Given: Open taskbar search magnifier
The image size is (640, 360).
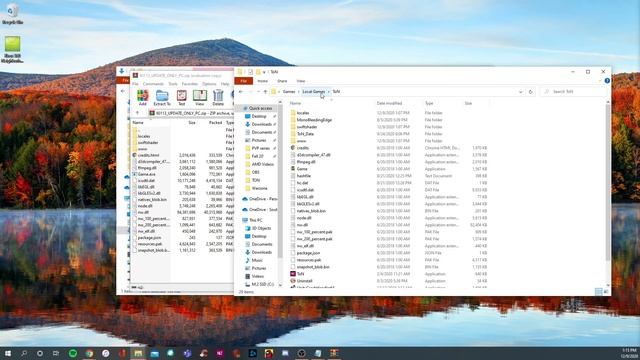Looking at the screenshot, I should 24,353.
